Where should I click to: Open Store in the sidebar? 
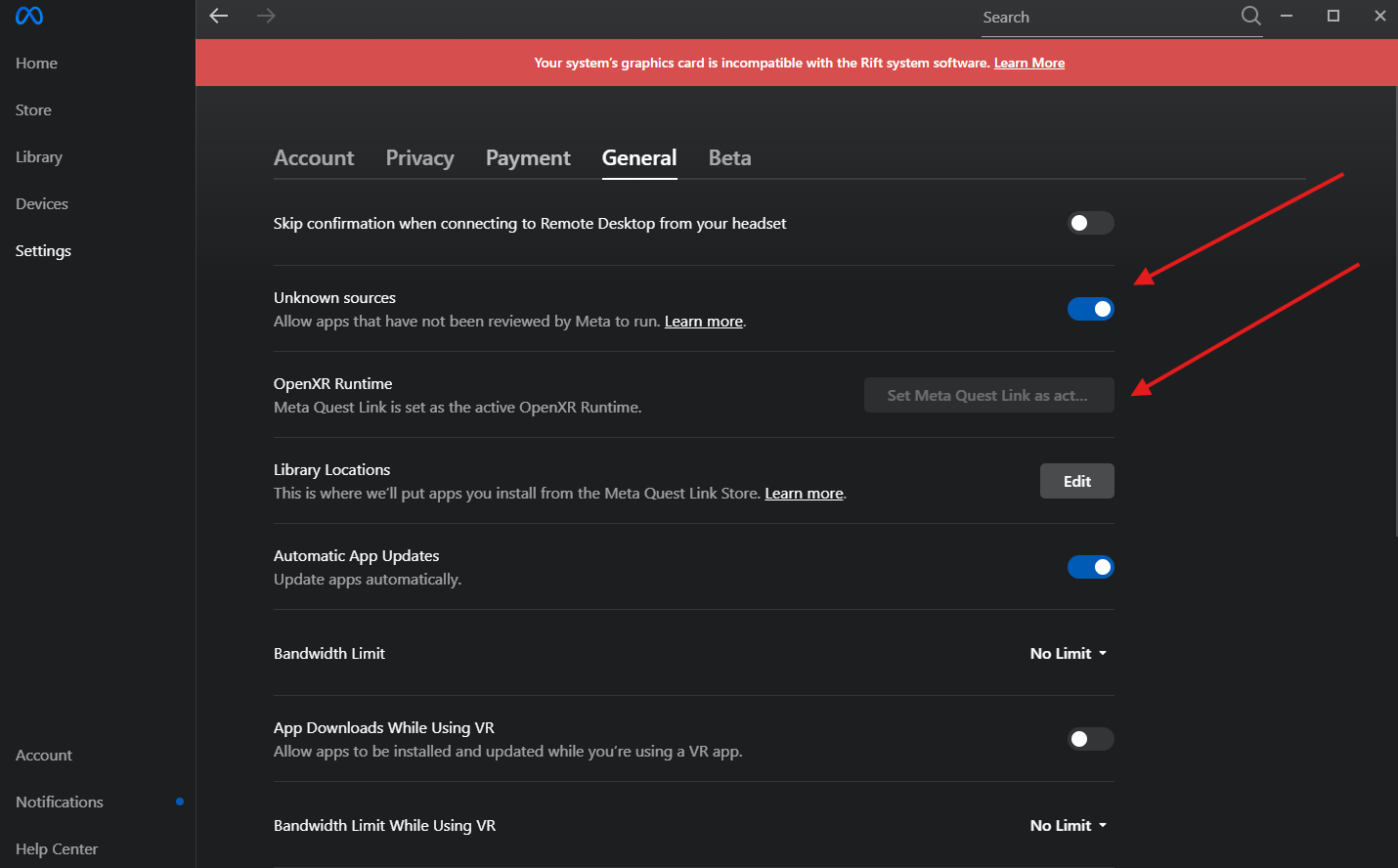(33, 109)
